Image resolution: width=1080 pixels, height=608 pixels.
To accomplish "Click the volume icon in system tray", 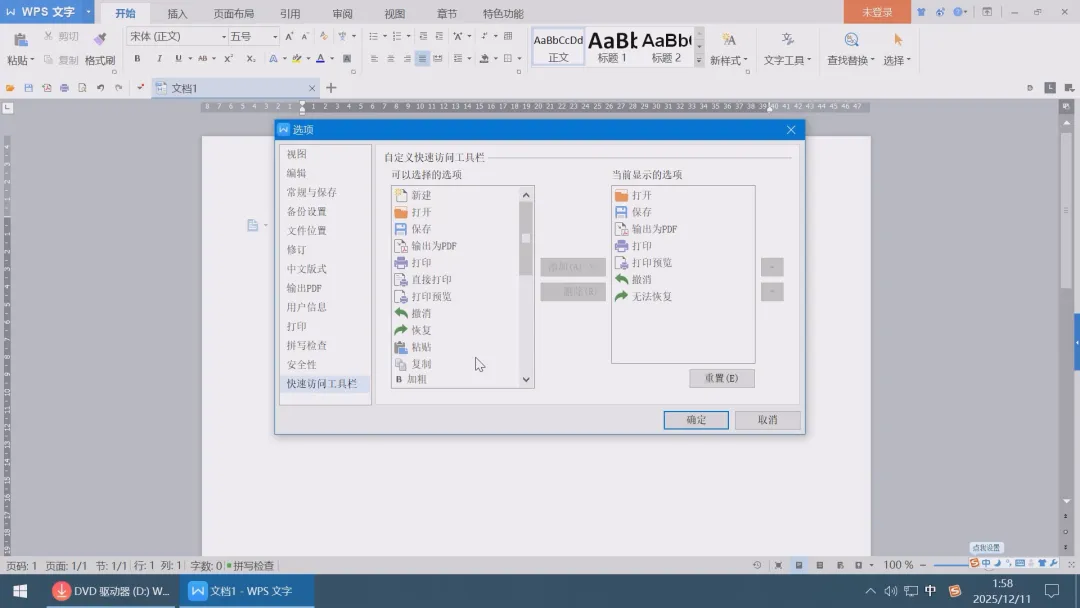I will point(891,591).
